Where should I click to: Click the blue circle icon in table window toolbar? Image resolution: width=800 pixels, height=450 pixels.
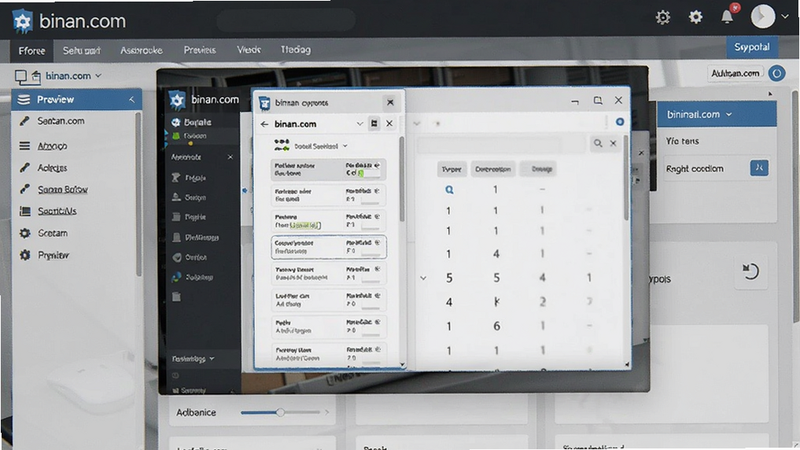click(620, 122)
